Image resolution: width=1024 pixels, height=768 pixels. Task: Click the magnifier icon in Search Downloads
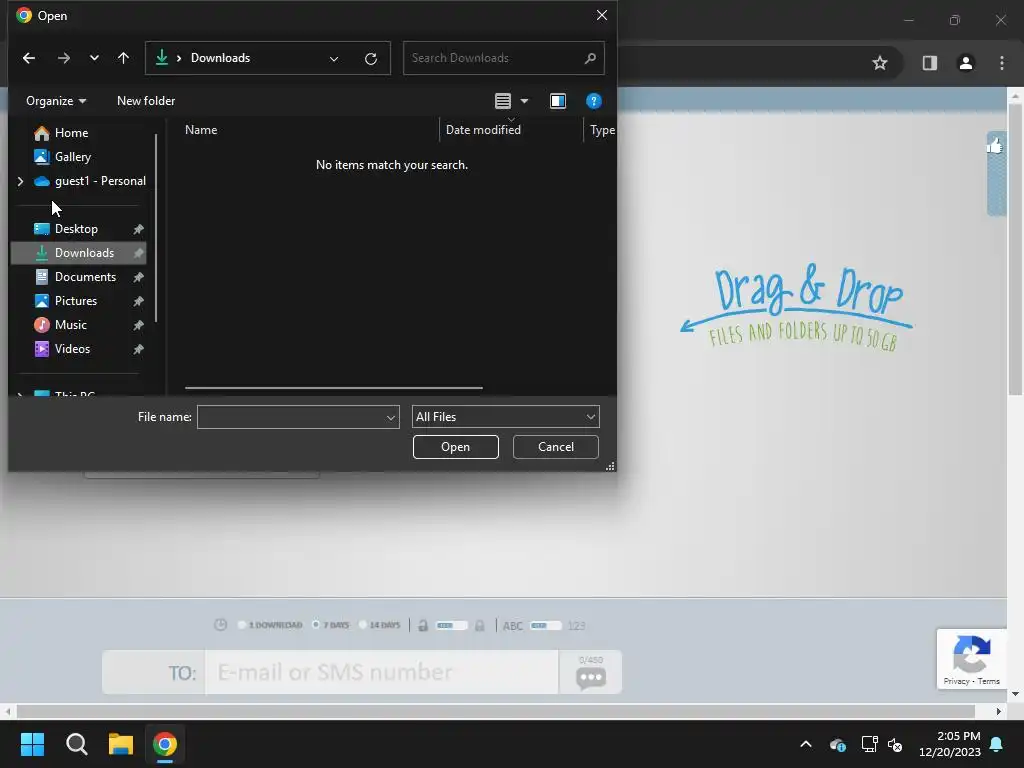590,58
